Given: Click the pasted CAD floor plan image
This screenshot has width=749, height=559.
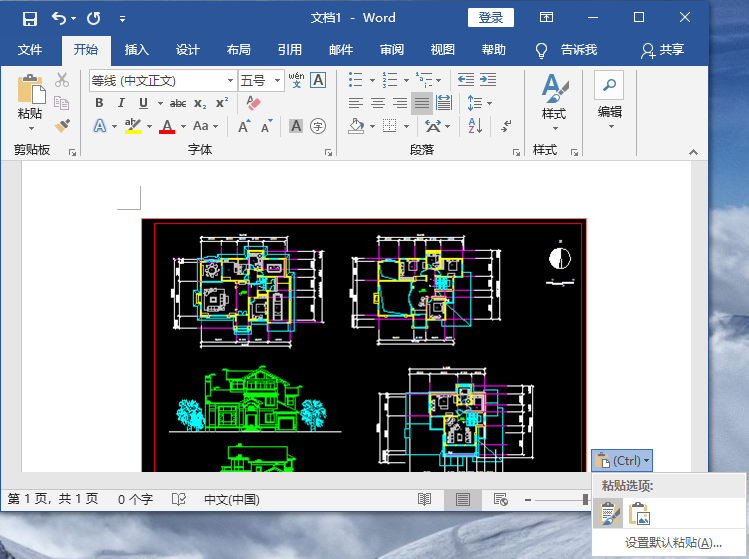Looking at the screenshot, I should click(363, 344).
